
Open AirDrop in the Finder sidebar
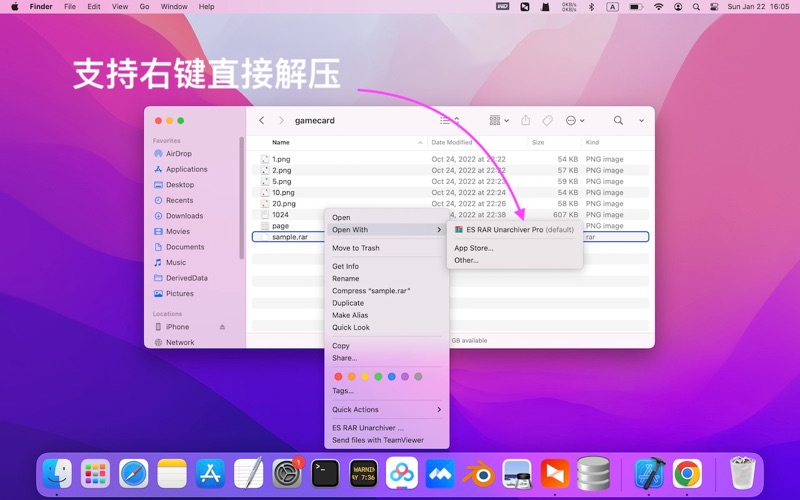coord(173,154)
